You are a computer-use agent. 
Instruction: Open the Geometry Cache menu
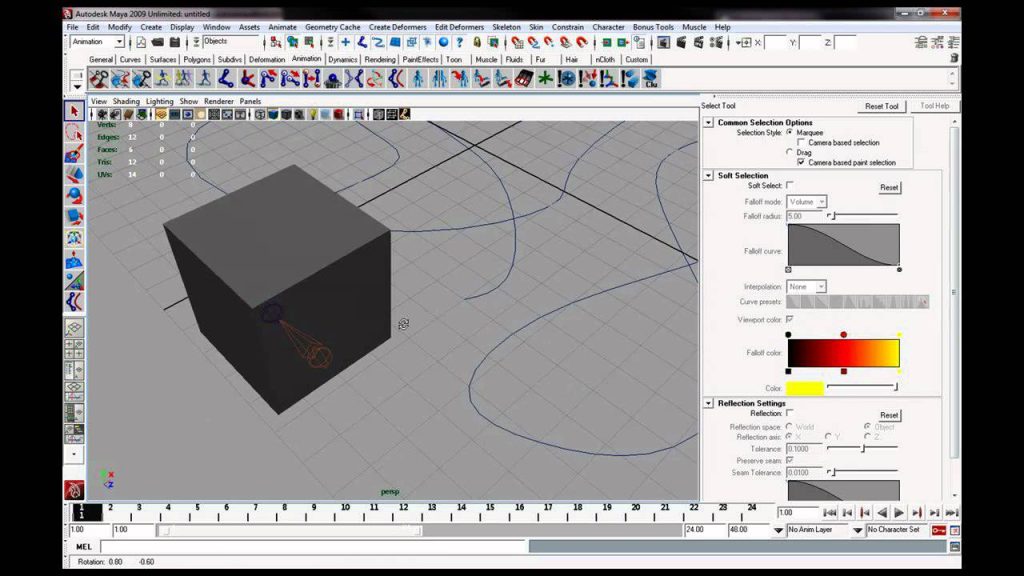click(332, 27)
